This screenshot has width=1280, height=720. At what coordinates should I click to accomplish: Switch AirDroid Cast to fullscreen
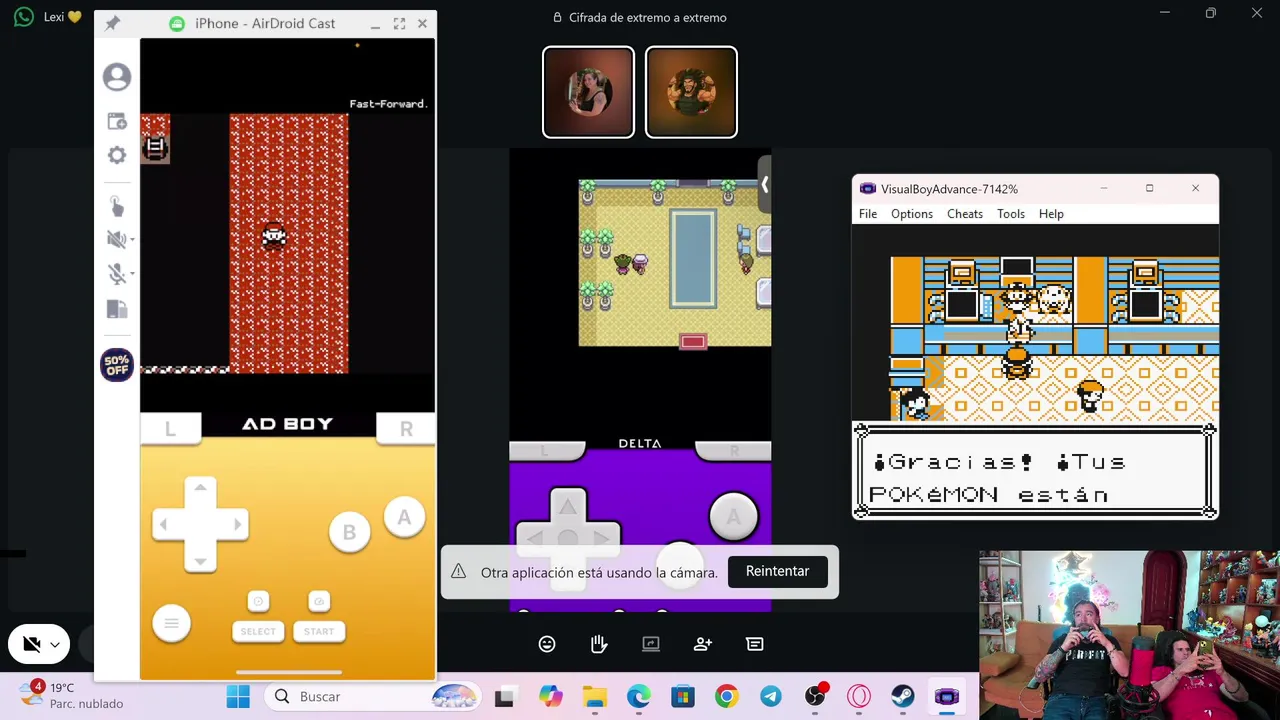(x=399, y=23)
